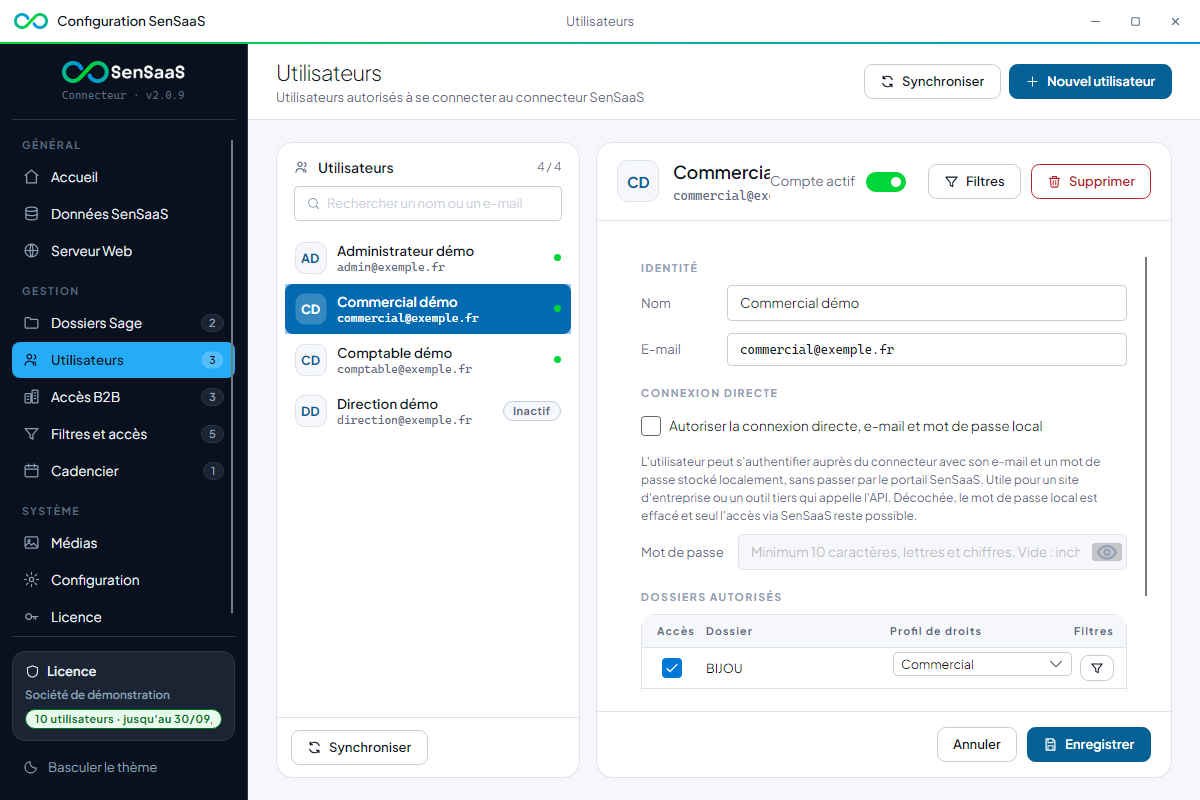Click the search field for name or e-mail

coord(428,203)
